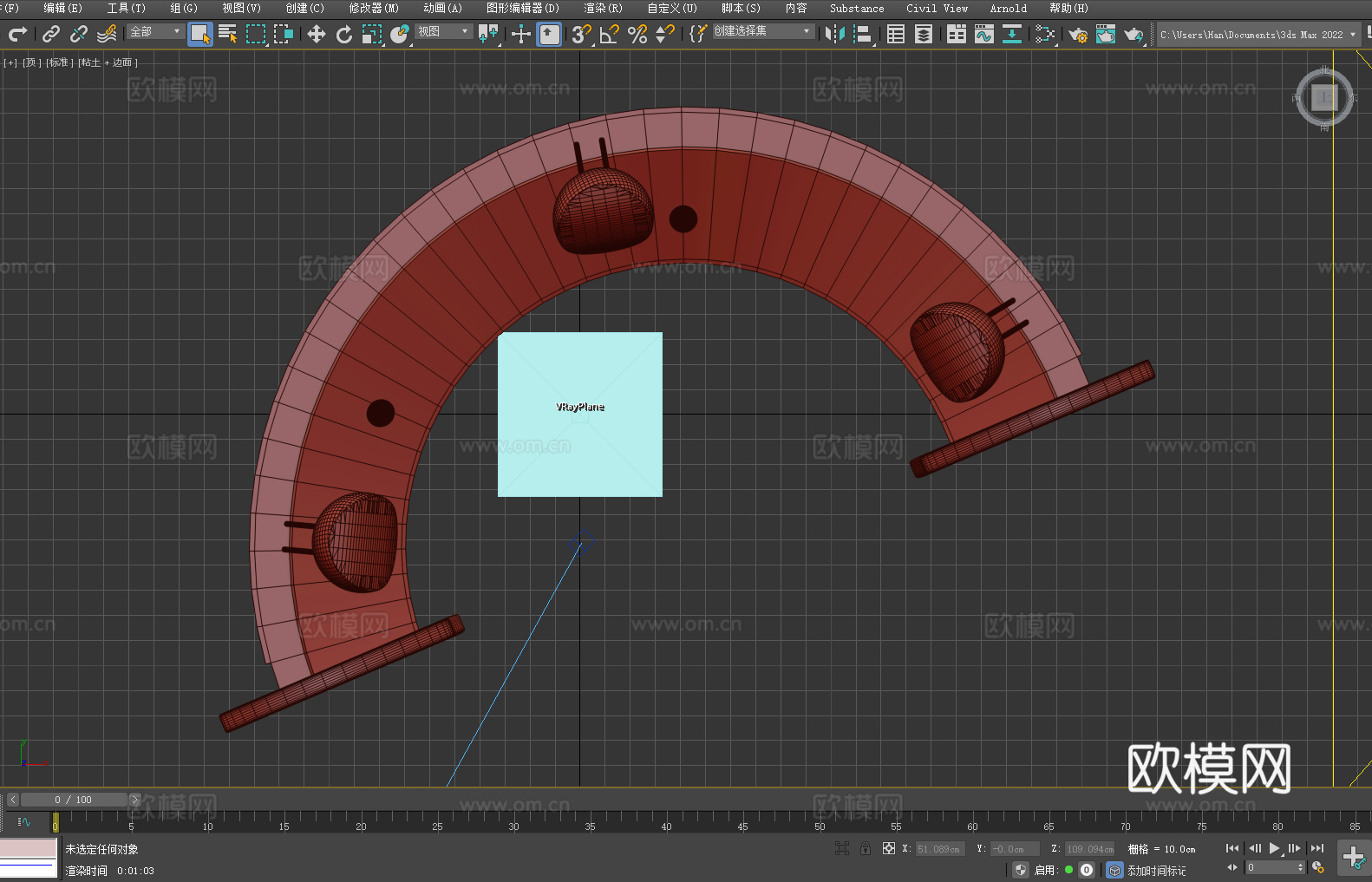Open Schematic View icon
The image size is (1372, 882).
click(x=1012, y=34)
